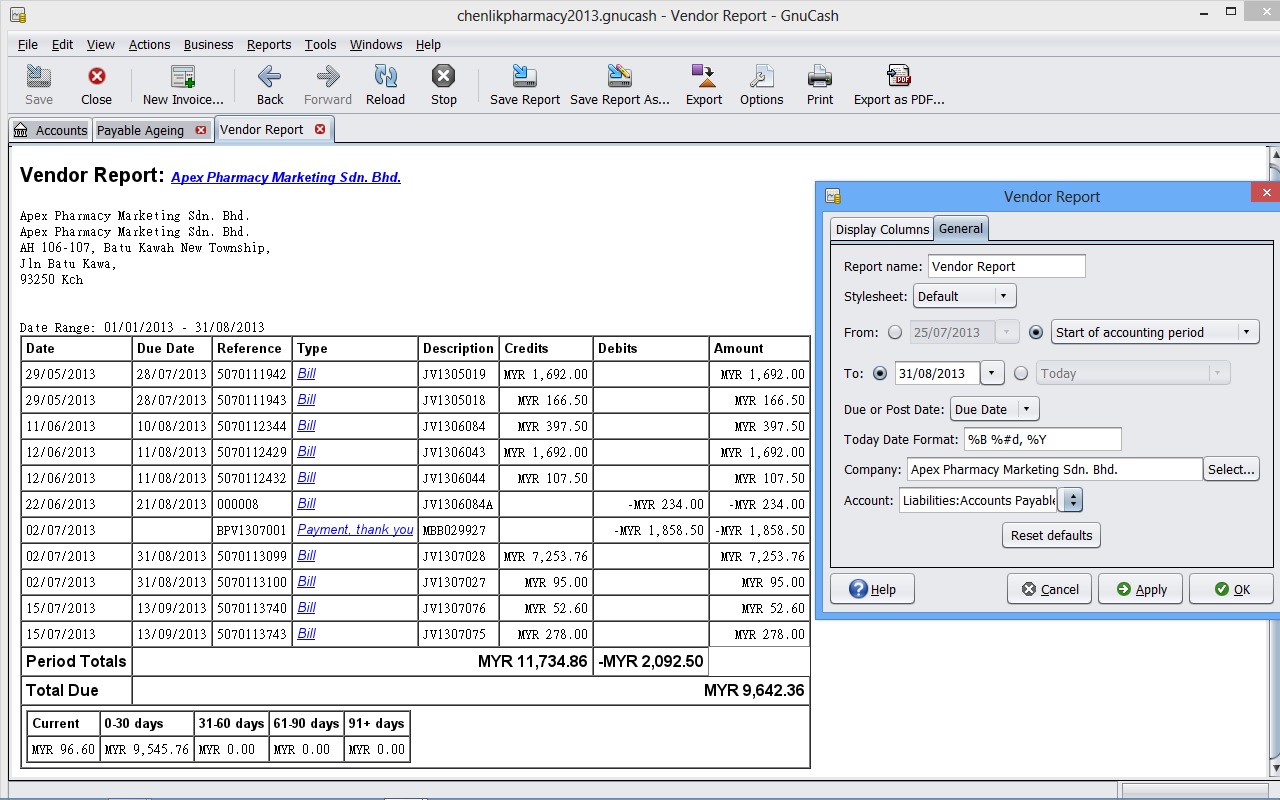The image size is (1280, 800).
Task: Select From relative-period radio button
Action: [x=1036, y=332]
